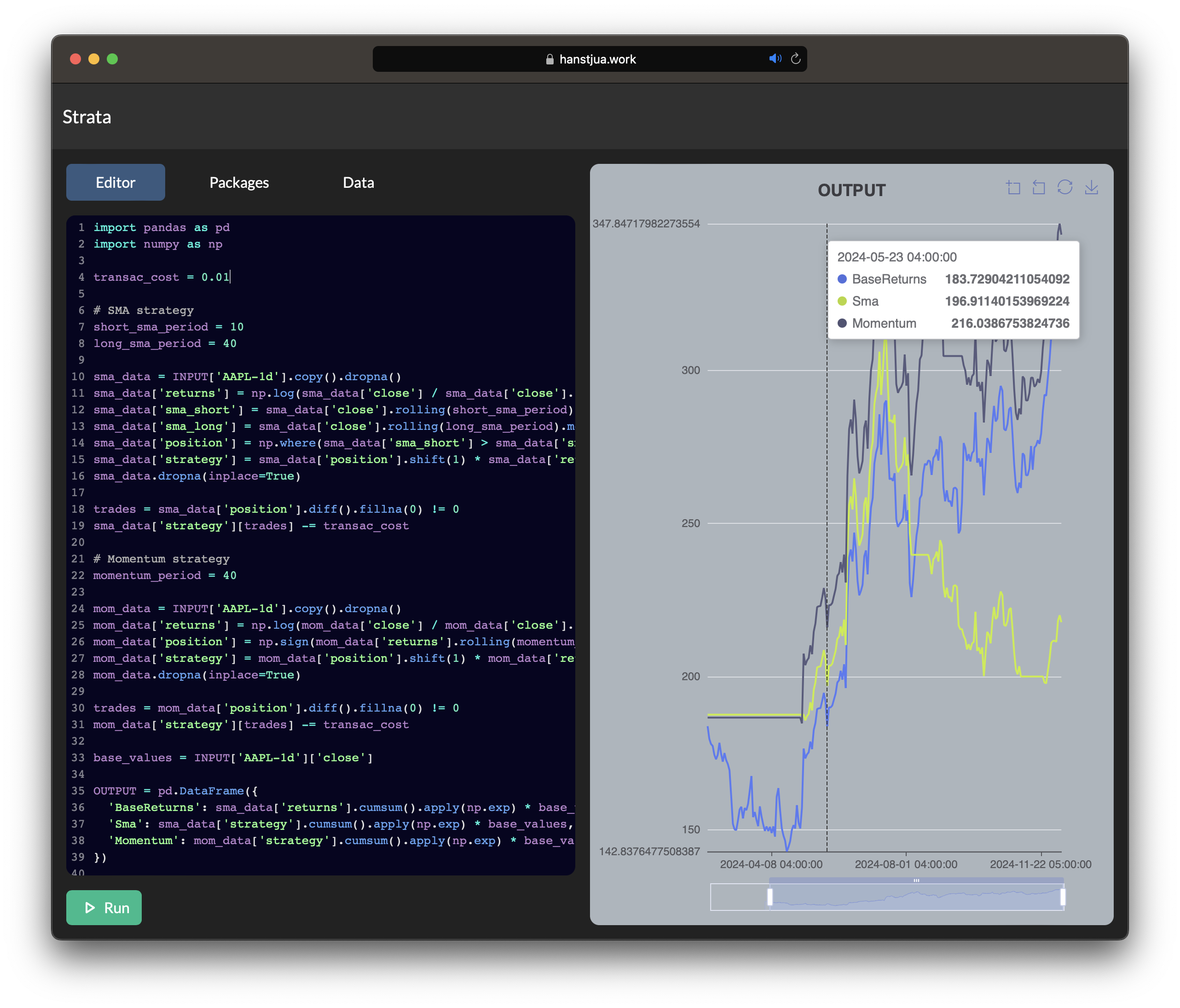This screenshot has height=1008, width=1180.
Task: Reset the chart zoom with the back-arrow icon
Action: [x=1039, y=188]
